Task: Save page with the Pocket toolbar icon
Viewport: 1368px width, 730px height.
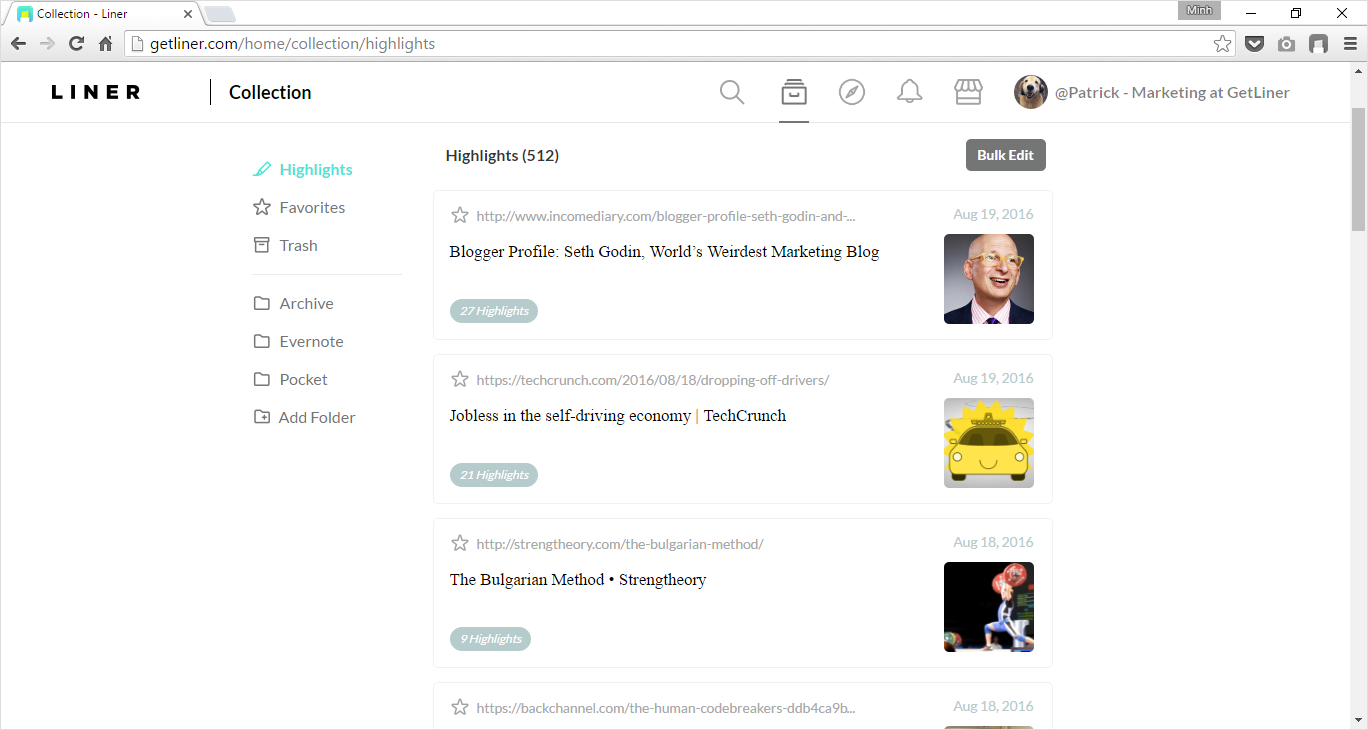Action: 1254,43
